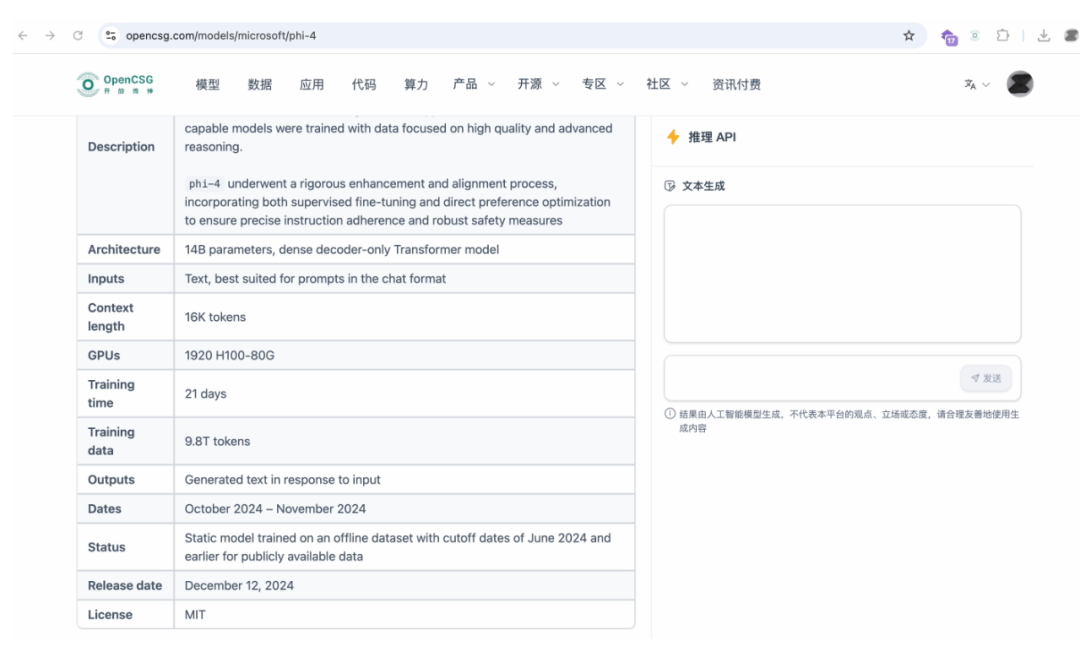Click the address bar URL
This screenshot has width=1080, height=657.
tap(220, 35)
